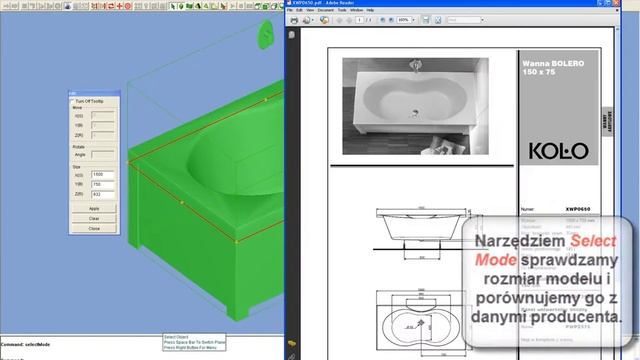Click the email/send icon next to Print
The image size is (640, 360).
pyautogui.click(x=306, y=20)
